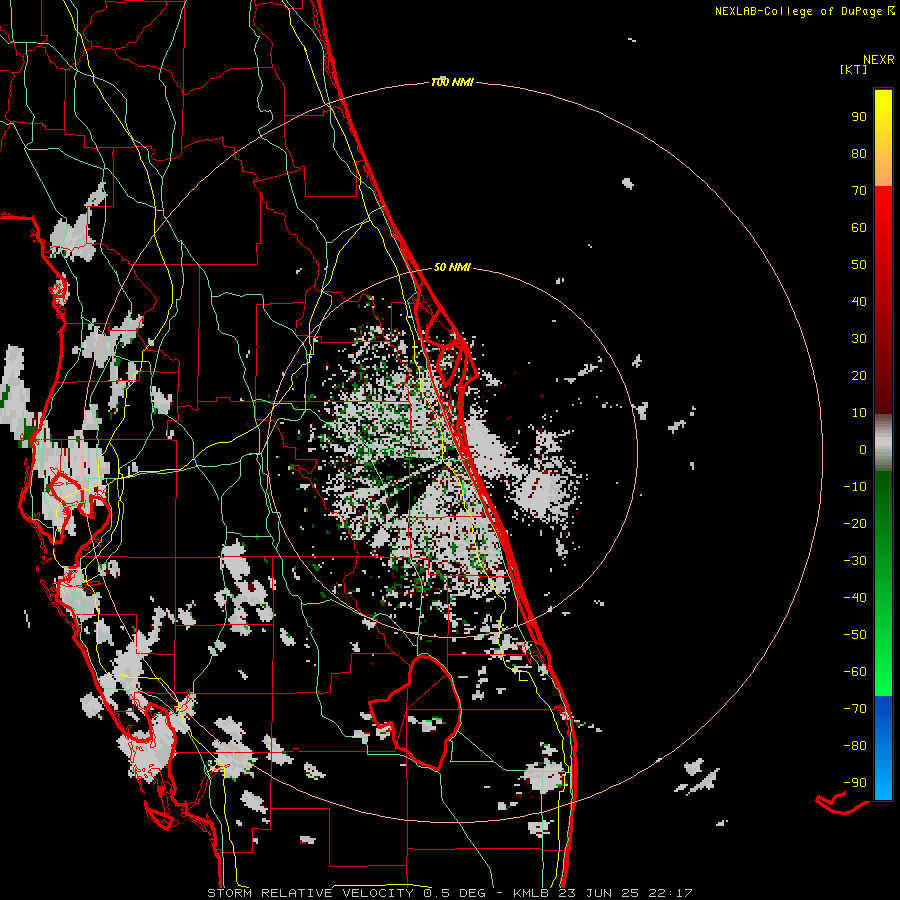Click the 0 value on the velocity scale
The height and width of the screenshot is (900, 900).
tap(863, 450)
